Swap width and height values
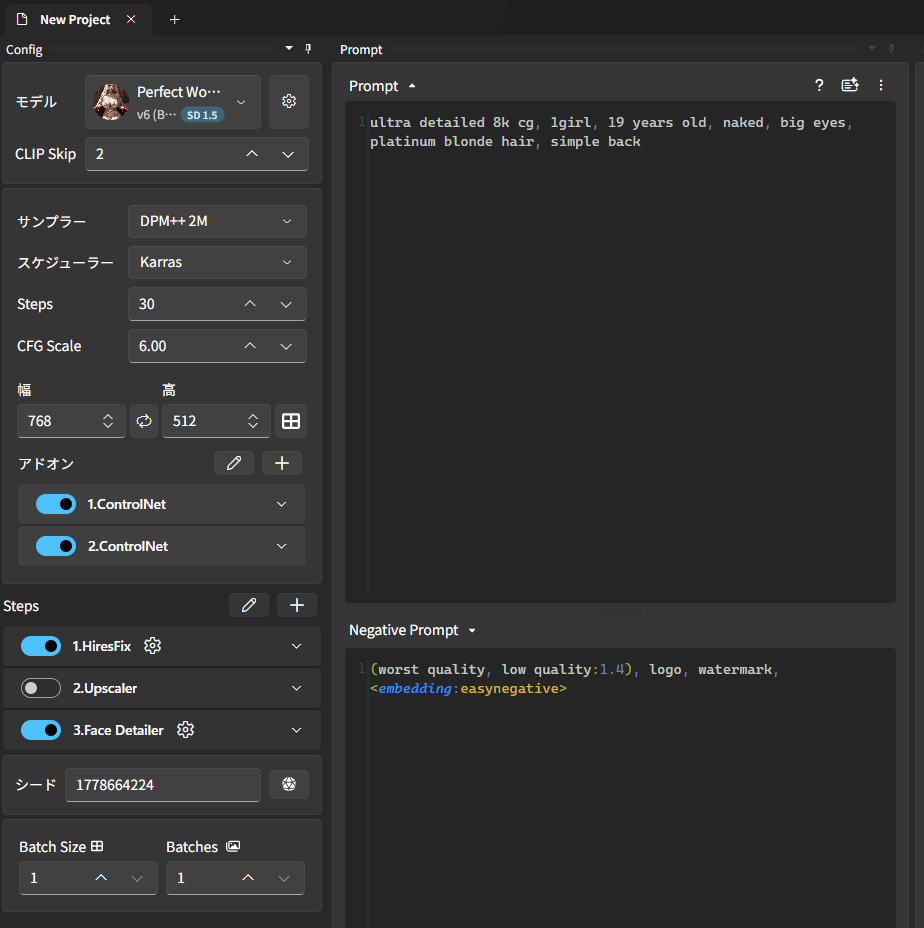Image resolution: width=924 pixels, height=928 pixels. pos(144,421)
